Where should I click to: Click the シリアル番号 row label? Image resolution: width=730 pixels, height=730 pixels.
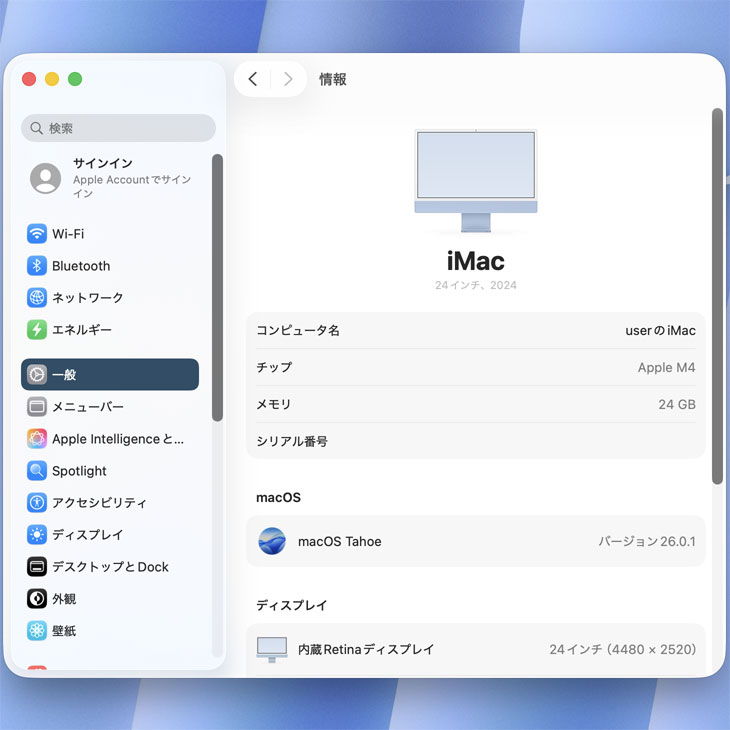click(292, 441)
